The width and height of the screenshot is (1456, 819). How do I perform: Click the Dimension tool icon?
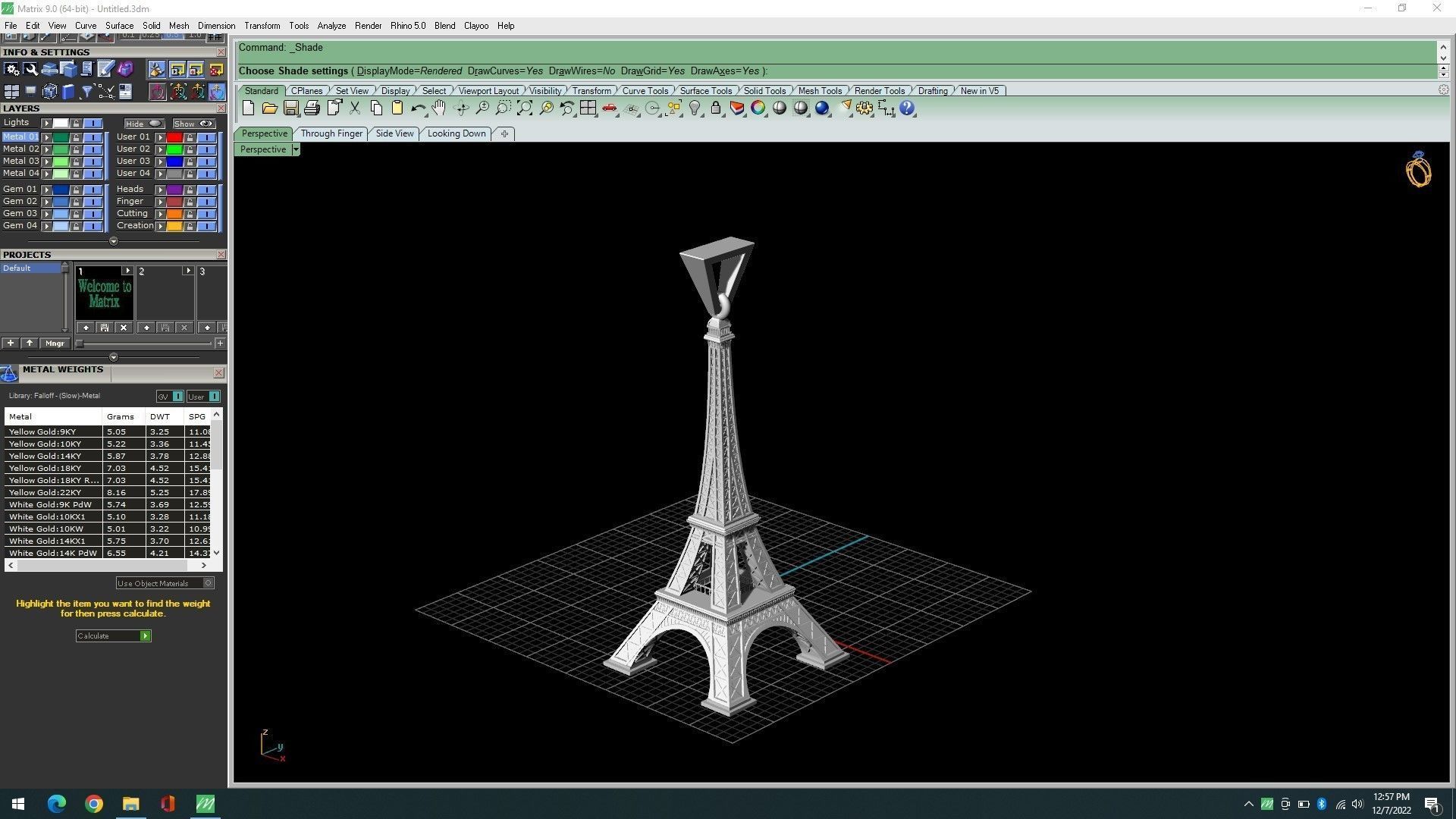(886, 108)
